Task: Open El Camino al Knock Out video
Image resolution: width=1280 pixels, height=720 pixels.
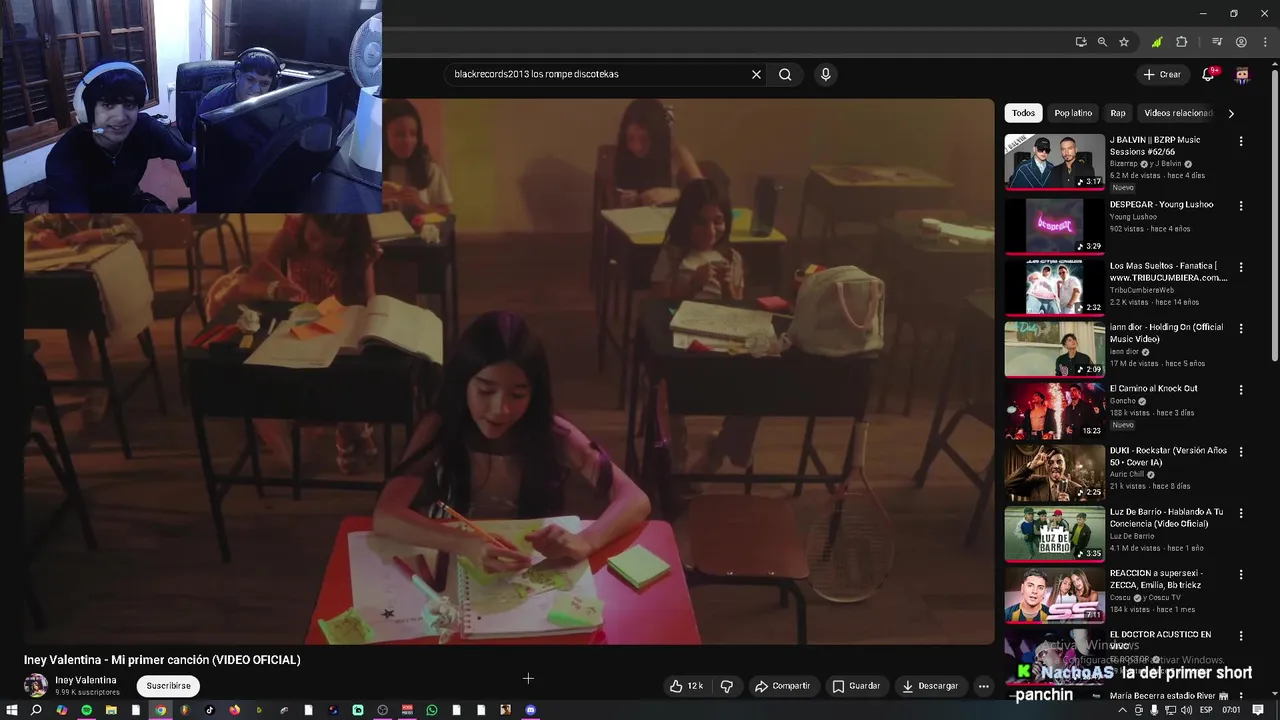Action: point(1153,388)
